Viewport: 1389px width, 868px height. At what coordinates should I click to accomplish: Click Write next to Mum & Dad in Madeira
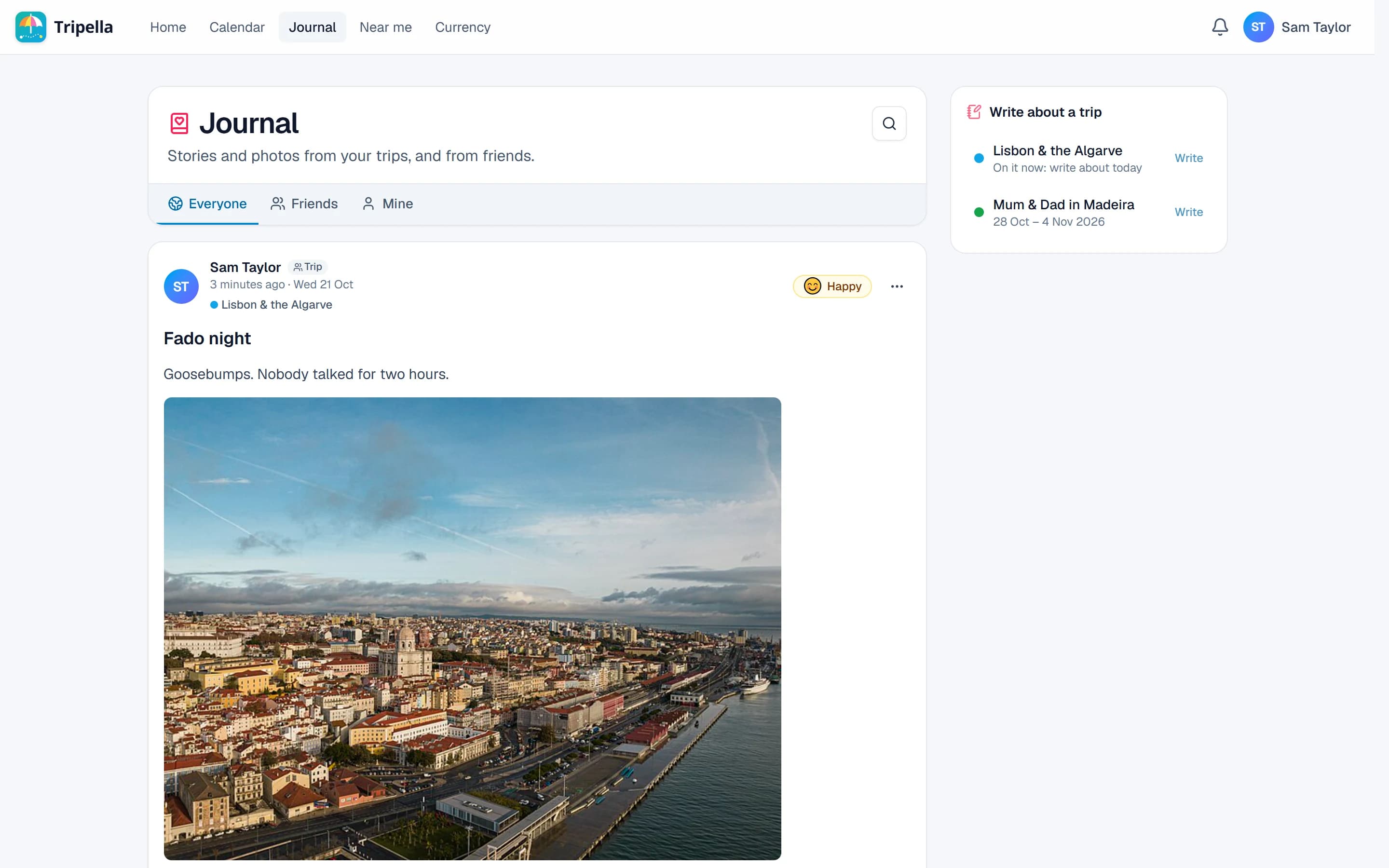[1189, 212]
